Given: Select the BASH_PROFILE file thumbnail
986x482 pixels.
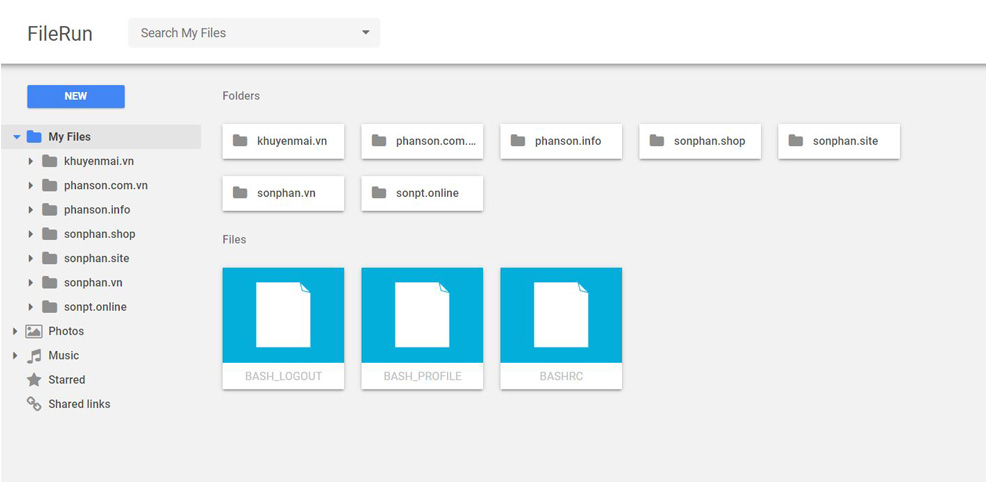Looking at the screenshot, I should click(x=422, y=316).
